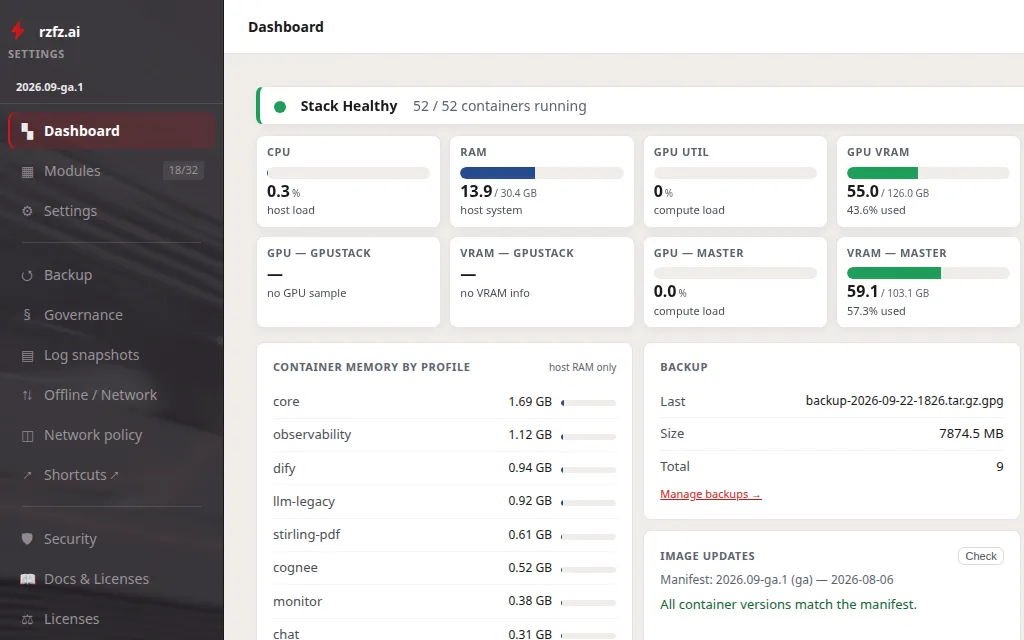The image size is (1024, 640).
Task: Click the 1.69 GB core memory value
Action: (x=530, y=402)
